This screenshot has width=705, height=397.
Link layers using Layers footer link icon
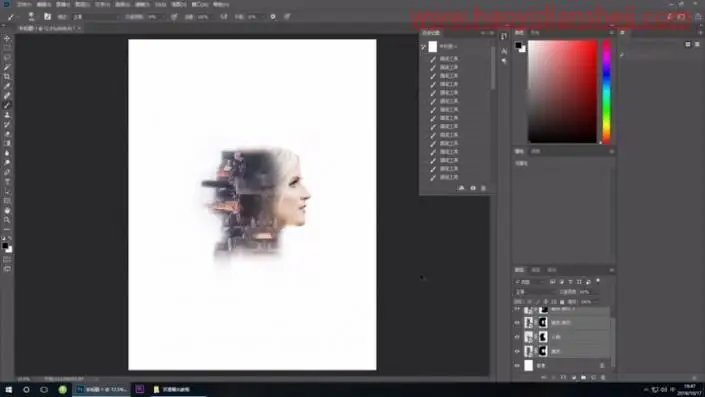pyautogui.click(x=544, y=378)
